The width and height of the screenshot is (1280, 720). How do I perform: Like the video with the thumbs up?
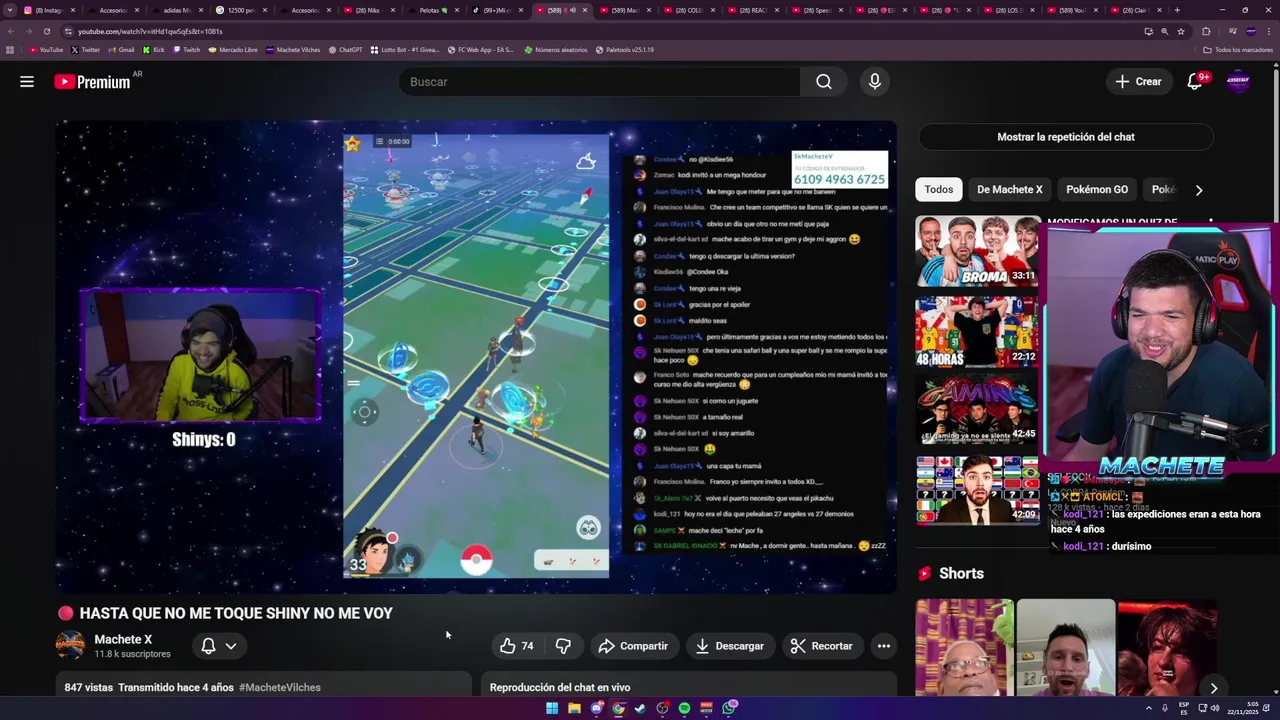click(x=516, y=646)
